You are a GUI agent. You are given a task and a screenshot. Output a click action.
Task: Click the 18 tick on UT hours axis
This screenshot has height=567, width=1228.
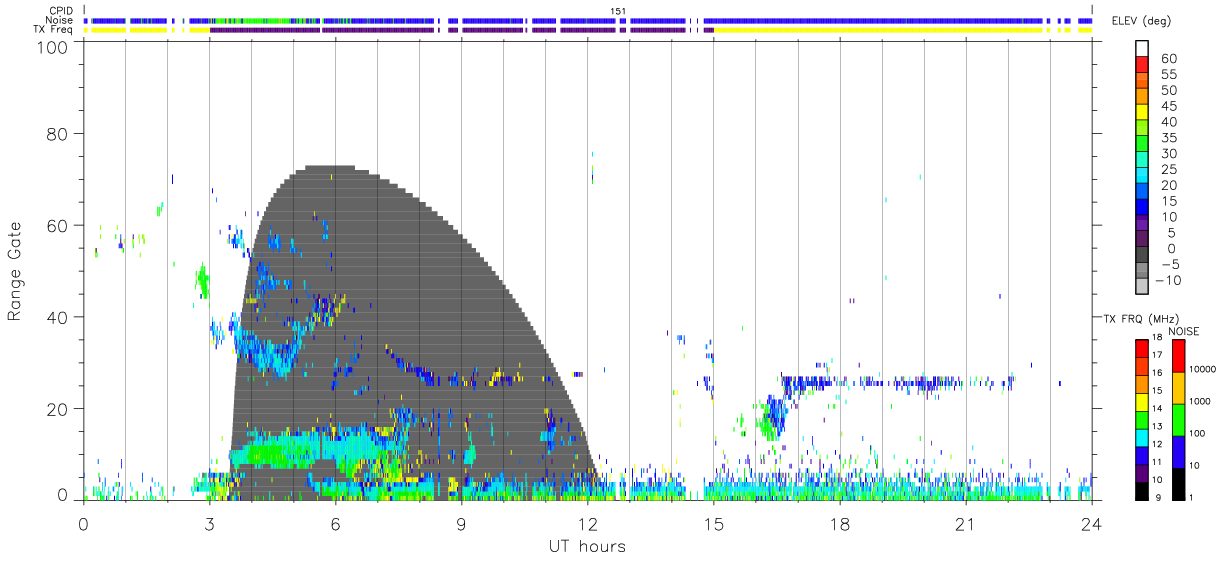coord(839,524)
